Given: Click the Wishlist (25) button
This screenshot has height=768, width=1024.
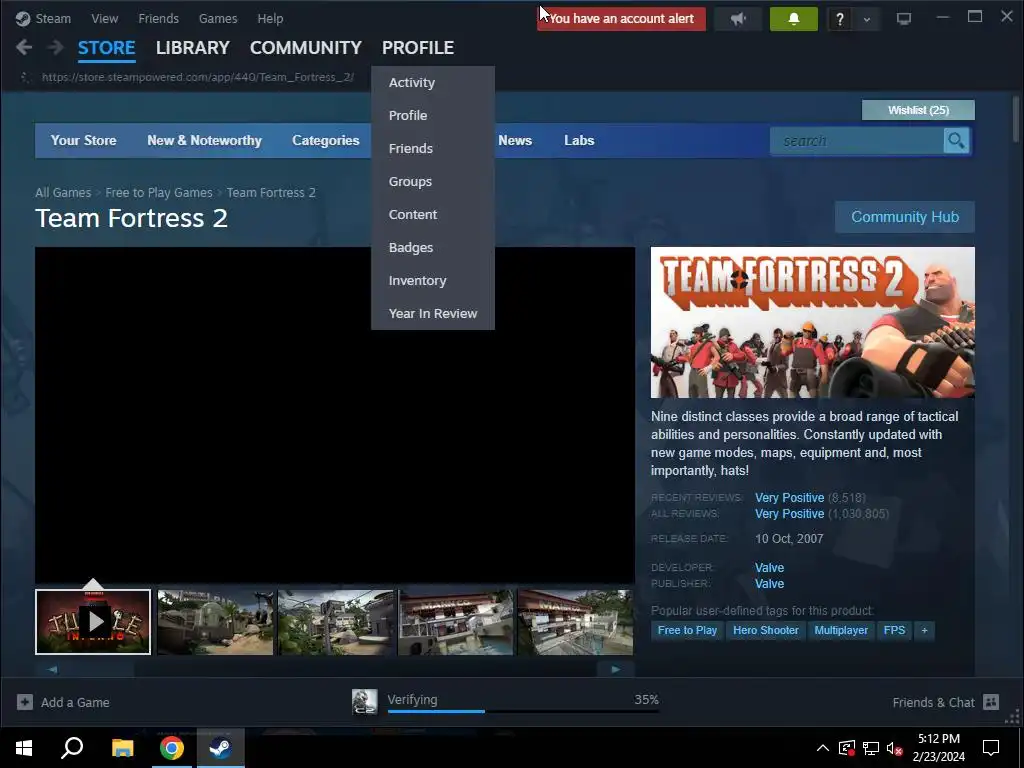Looking at the screenshot, I should tap(918, 110).
